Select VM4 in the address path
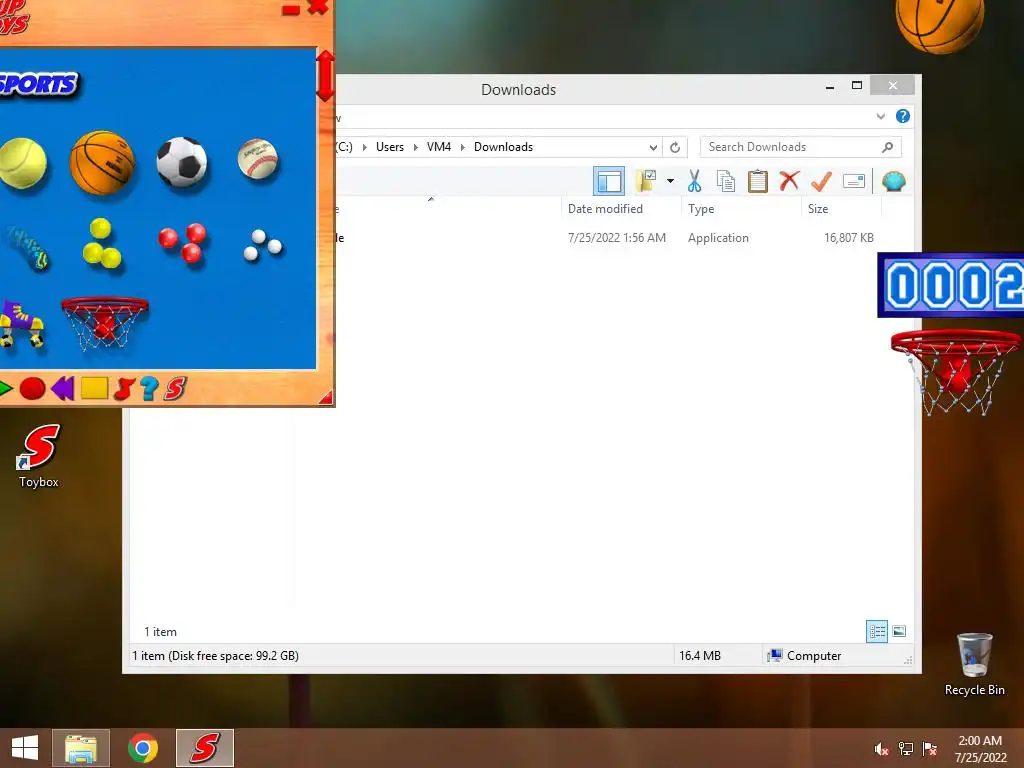1024x768 pixels. click(x=439, y=147)
